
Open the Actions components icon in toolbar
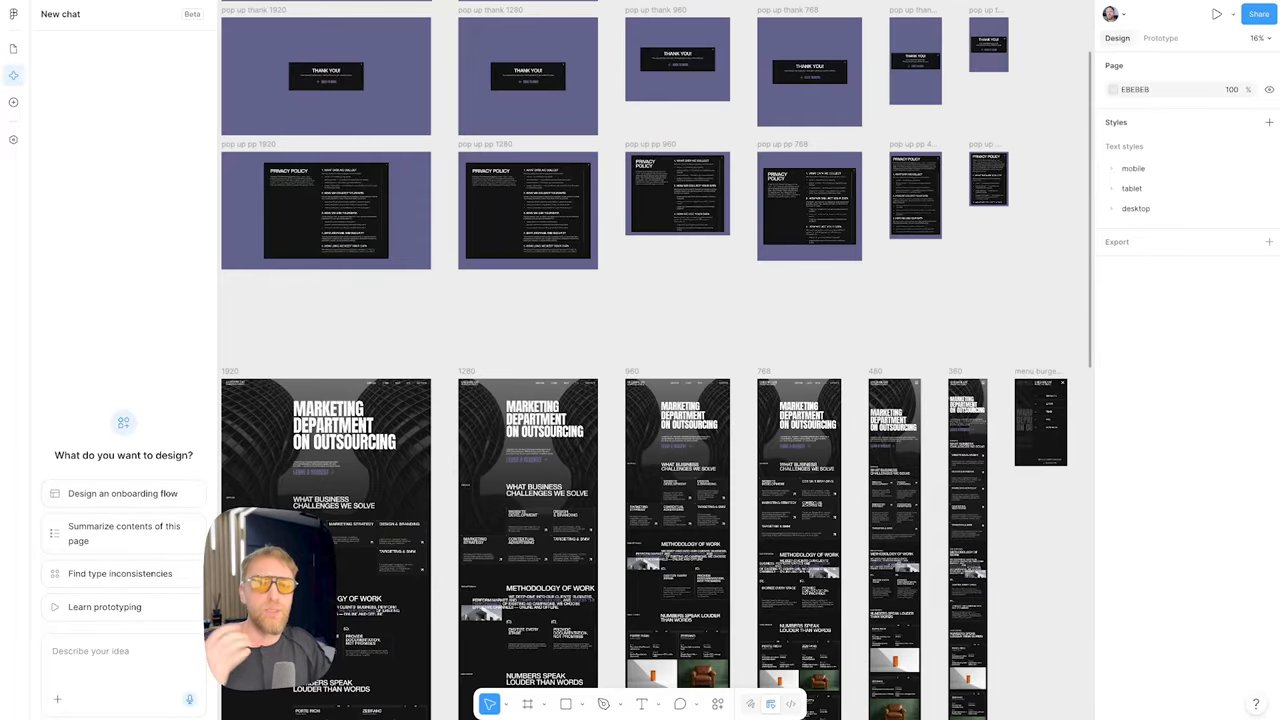pos(717,704)
